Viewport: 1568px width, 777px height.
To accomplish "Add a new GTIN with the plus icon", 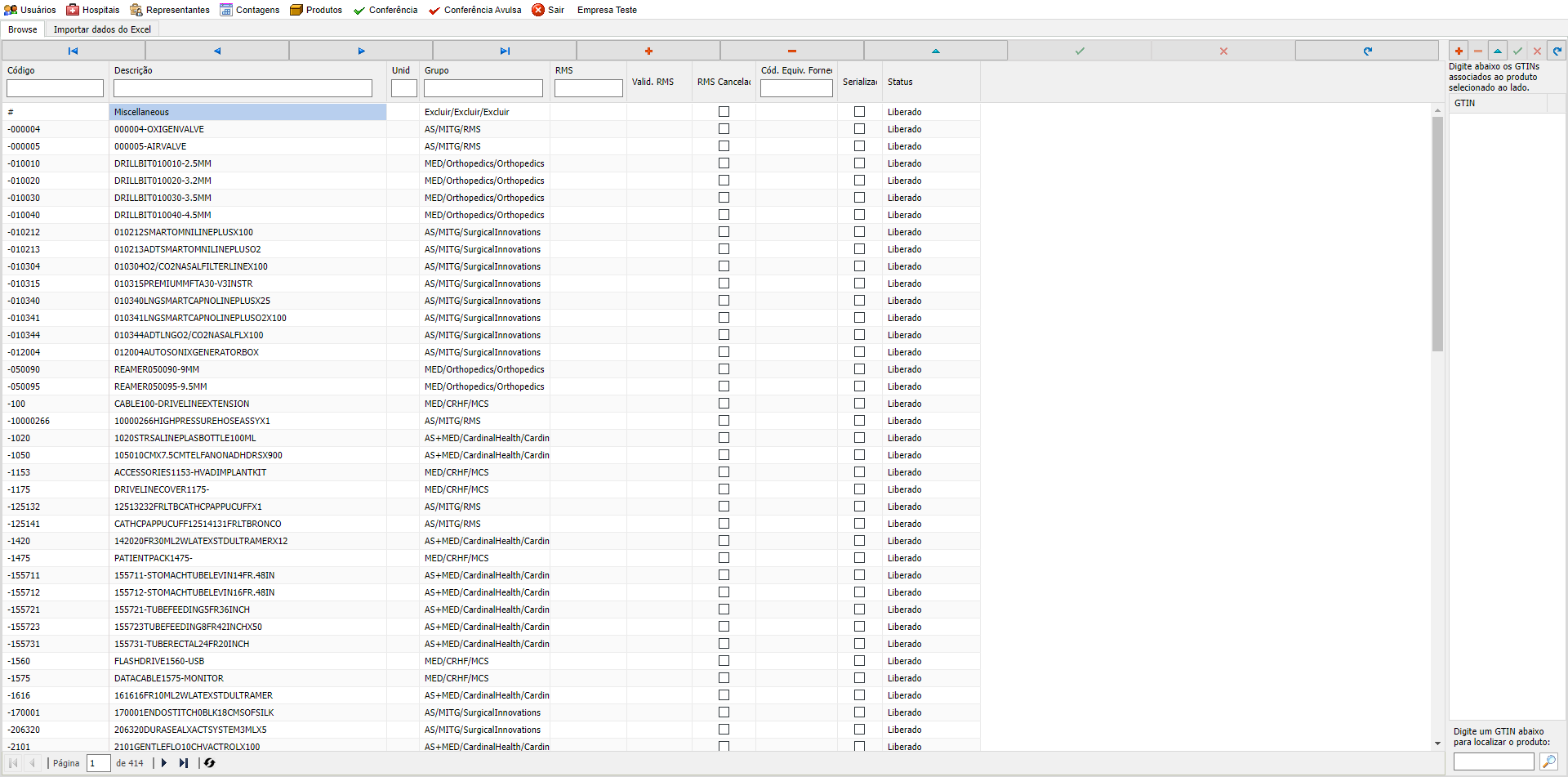I will [1459, 51].
